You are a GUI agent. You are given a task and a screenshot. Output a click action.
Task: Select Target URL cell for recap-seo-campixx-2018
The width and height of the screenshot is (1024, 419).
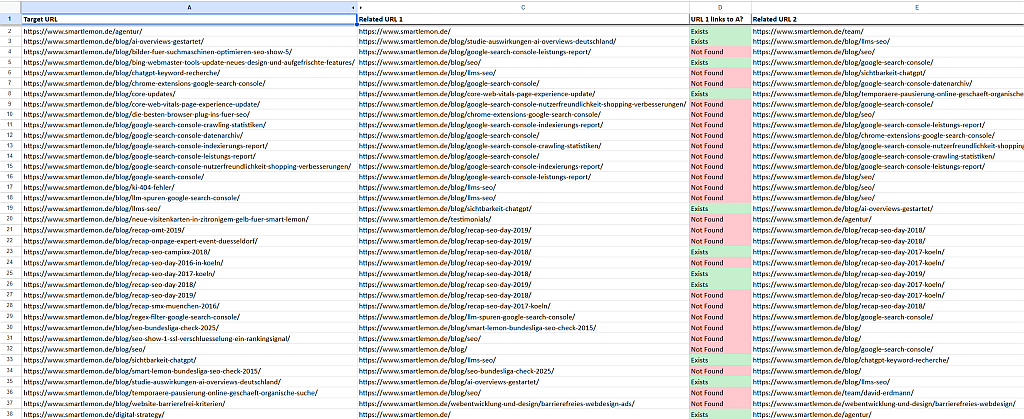click(189, 252)
